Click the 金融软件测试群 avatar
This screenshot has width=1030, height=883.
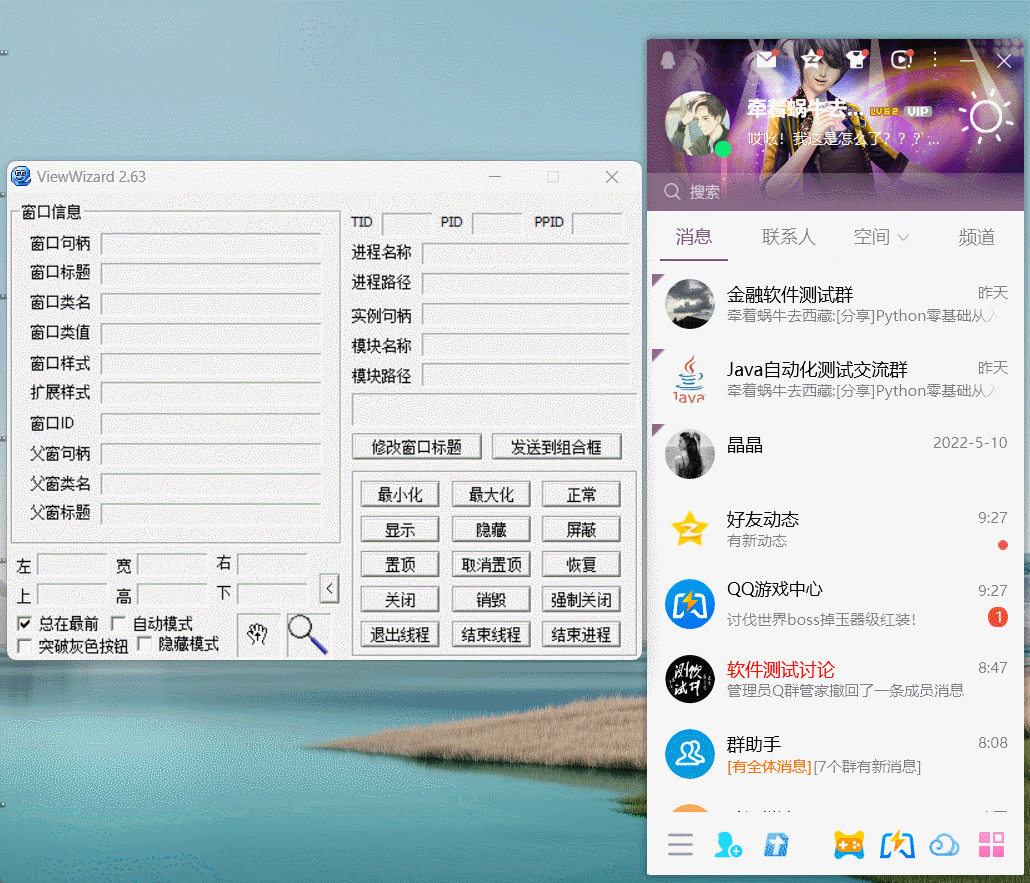689,304
